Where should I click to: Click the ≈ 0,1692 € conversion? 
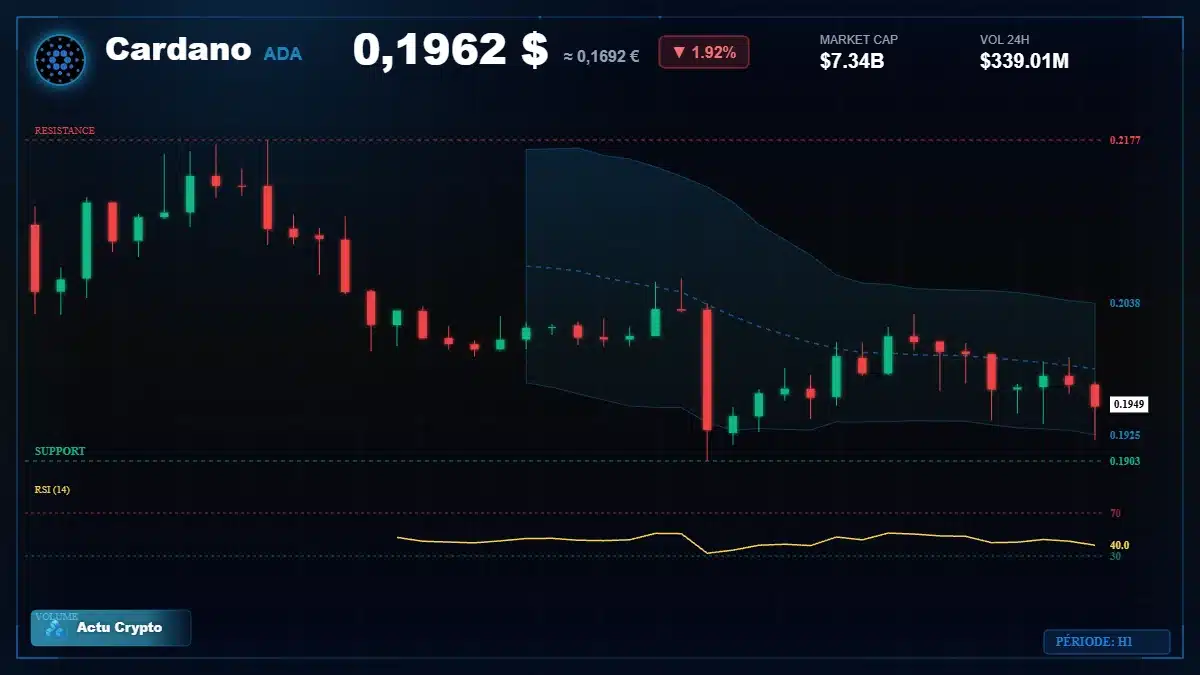[x=601, y=56]
